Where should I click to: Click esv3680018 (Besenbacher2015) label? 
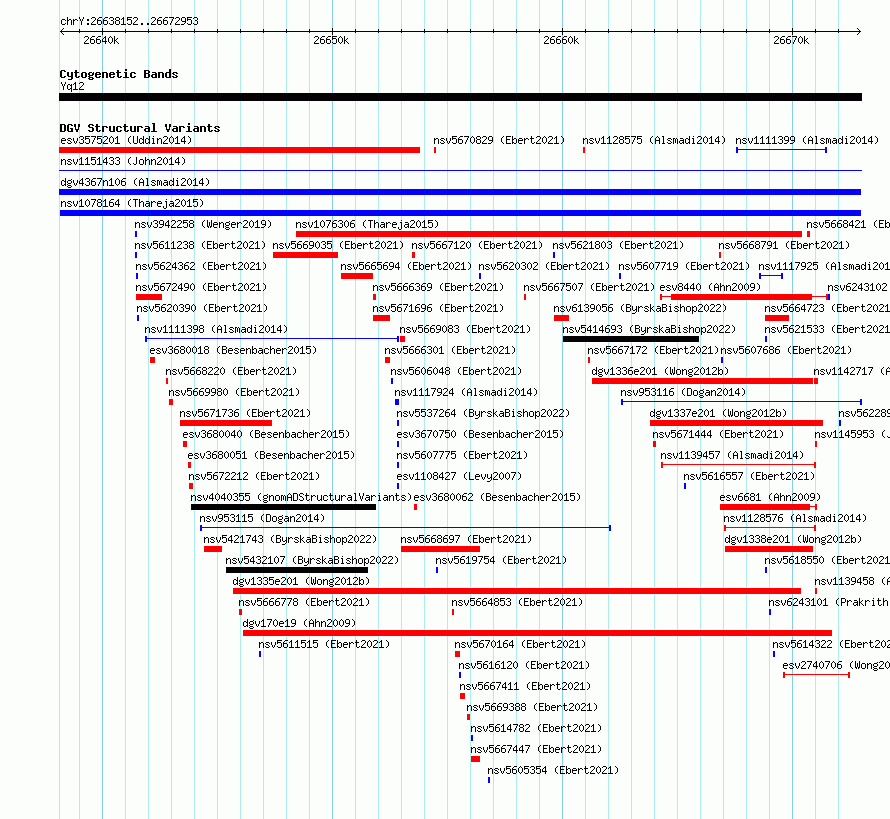233,350
